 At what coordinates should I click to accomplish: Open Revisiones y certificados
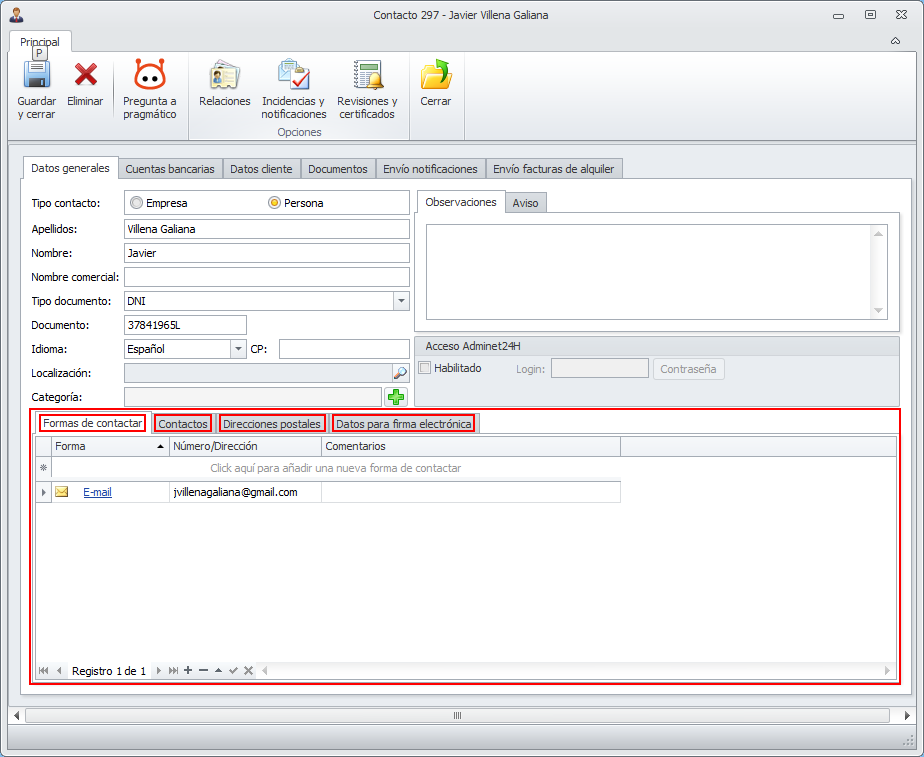coord(367,76)
